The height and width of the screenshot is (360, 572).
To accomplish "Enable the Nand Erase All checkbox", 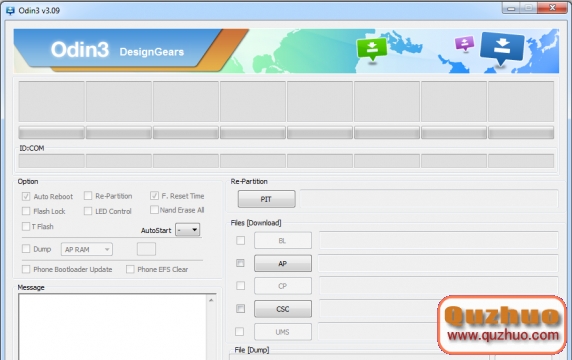I will tap(154, 210).
